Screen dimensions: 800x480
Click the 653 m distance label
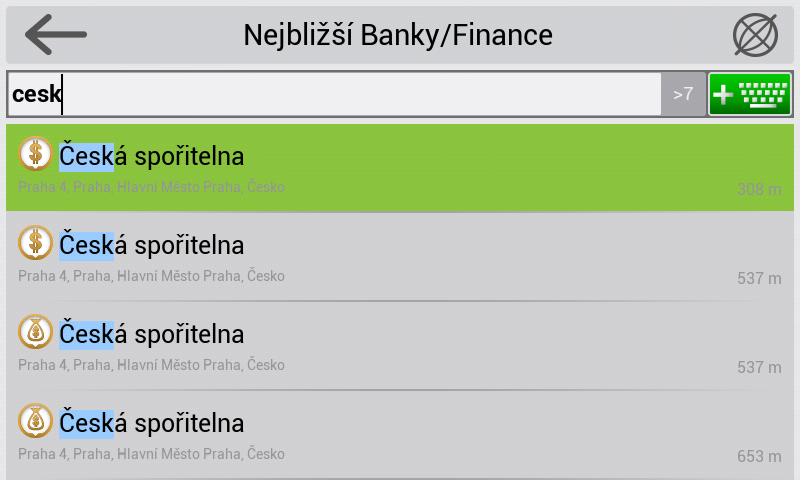coord(759,456)
